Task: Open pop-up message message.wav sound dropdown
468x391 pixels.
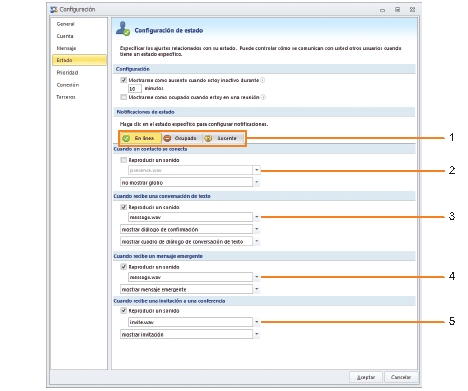Action: [256, 277]
